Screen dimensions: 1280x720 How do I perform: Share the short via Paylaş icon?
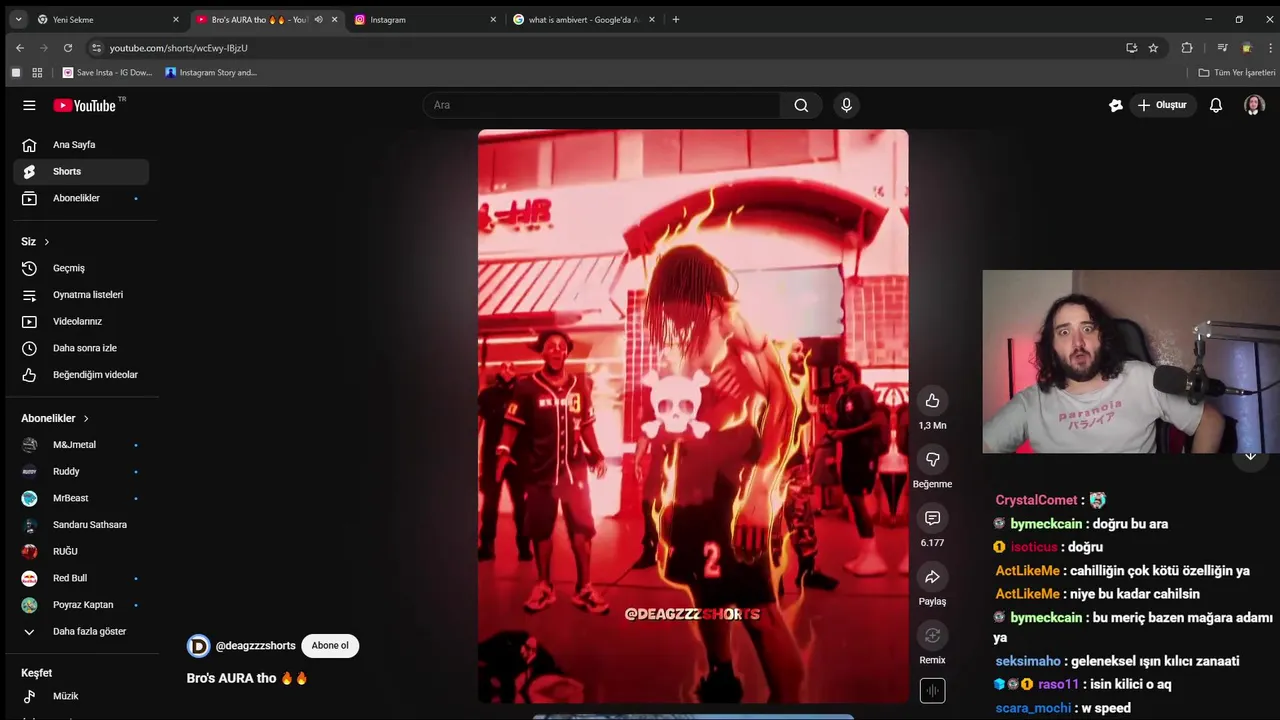click(932, 577)
